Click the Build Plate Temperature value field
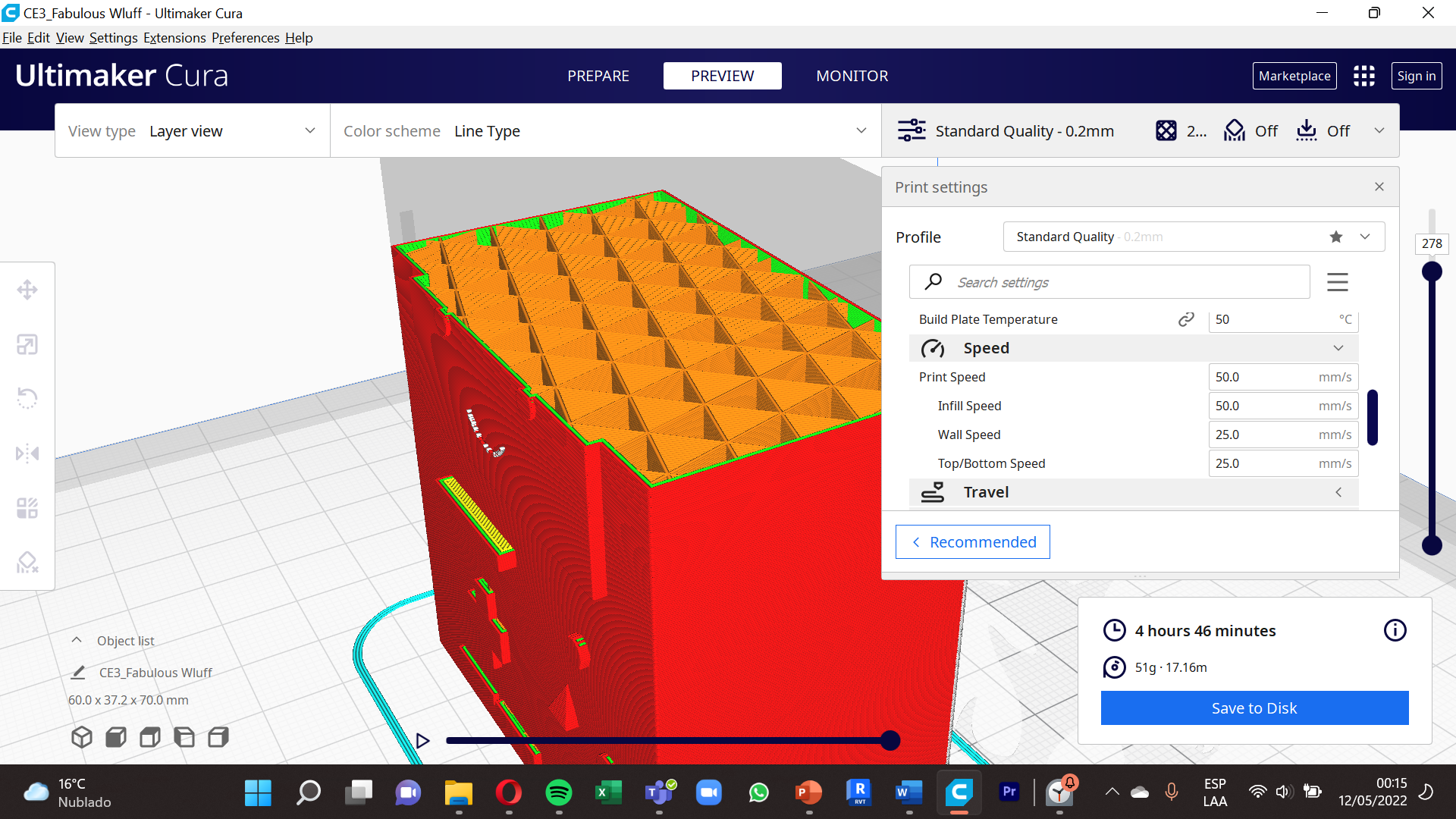The width and height of the screenshot is (1456, 819). (x=1283, y=319)
